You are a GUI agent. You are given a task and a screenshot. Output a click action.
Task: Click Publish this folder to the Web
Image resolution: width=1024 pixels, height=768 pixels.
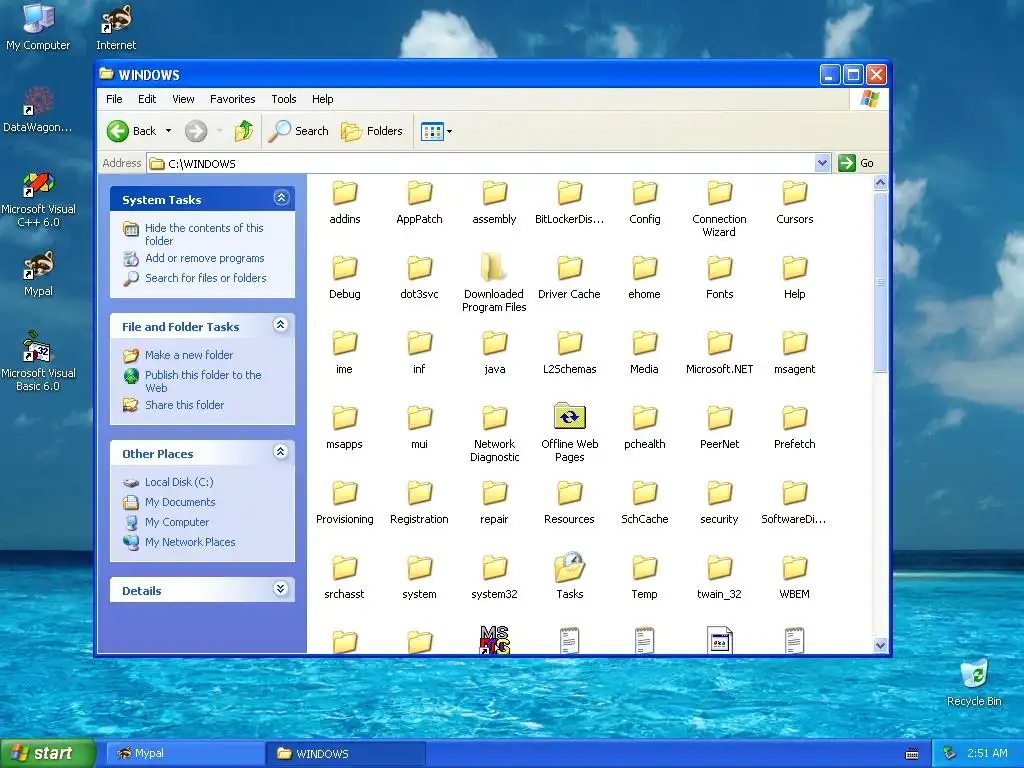click(x=203, y=381)
